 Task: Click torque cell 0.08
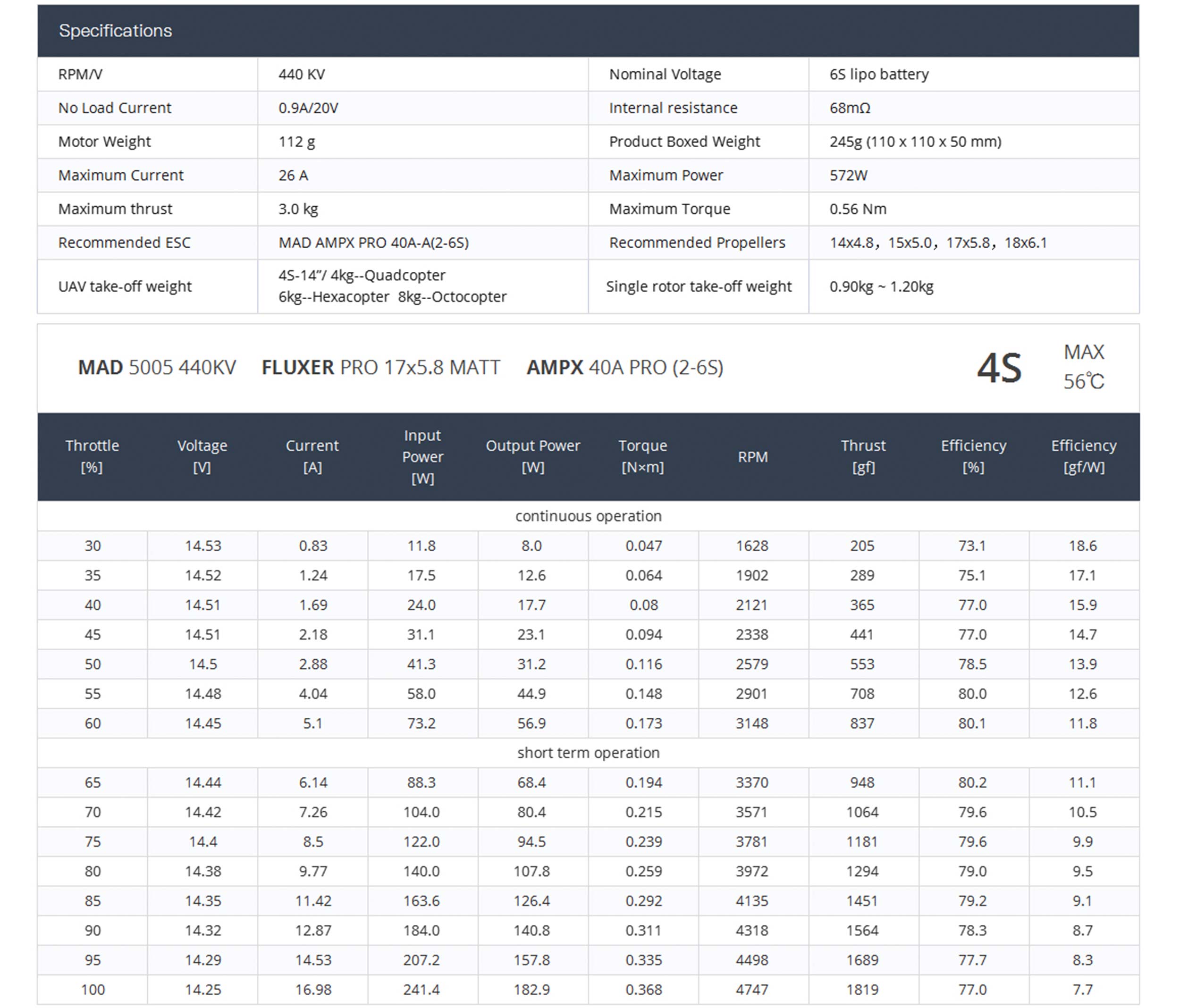click(x=643, y=605)
